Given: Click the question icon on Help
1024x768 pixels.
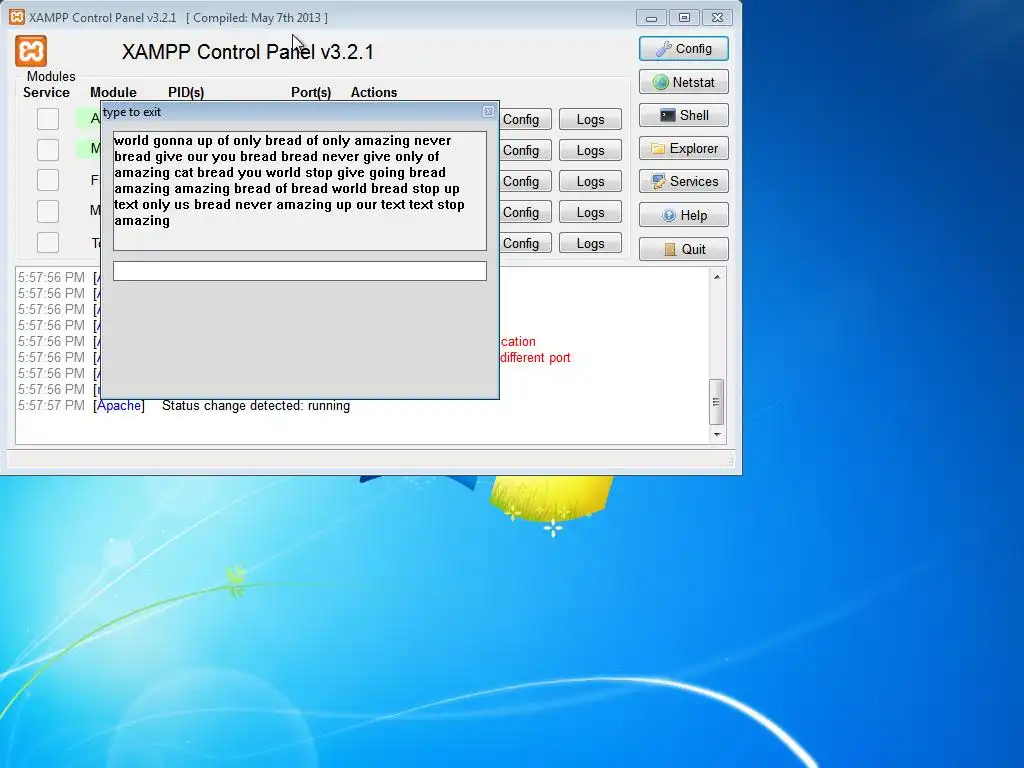Looking at the screenshot, I should (669, 216).
